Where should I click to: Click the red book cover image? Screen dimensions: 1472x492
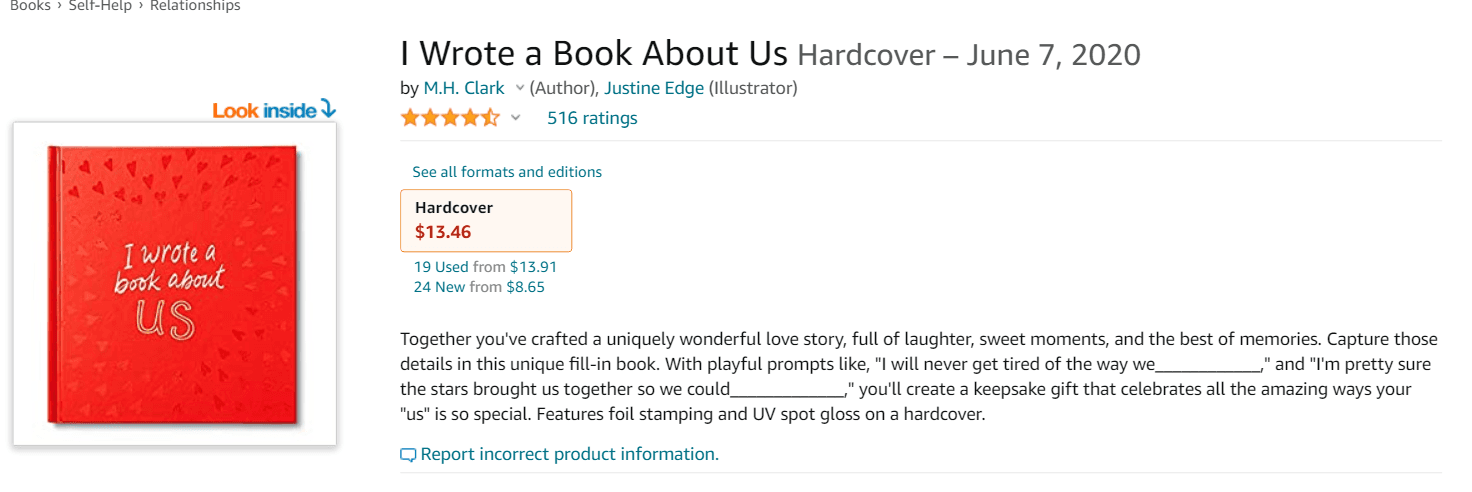click(x=174, y=285)
